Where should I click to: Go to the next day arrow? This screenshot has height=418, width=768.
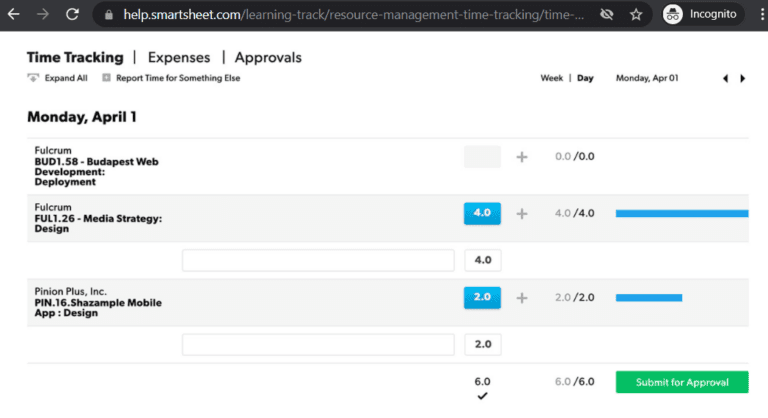point(743,78)
